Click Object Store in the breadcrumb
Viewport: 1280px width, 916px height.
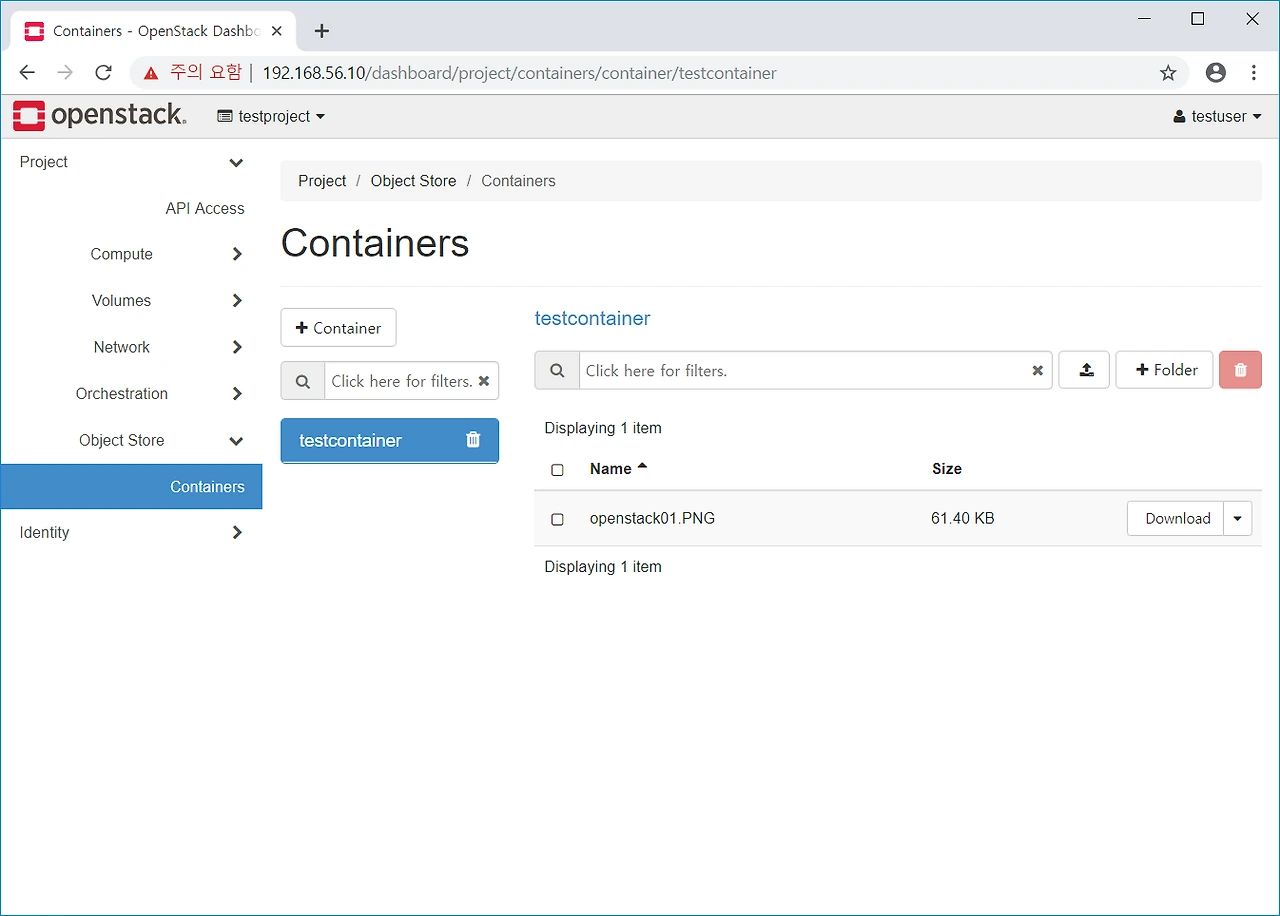[413, 181]
